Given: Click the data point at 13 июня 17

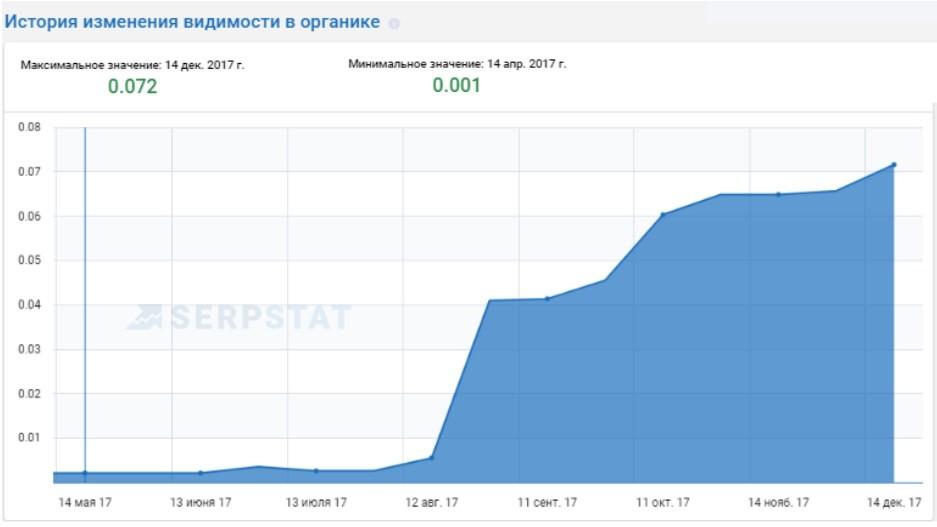Looking at the screenshot, I should (x=200, y=473).
